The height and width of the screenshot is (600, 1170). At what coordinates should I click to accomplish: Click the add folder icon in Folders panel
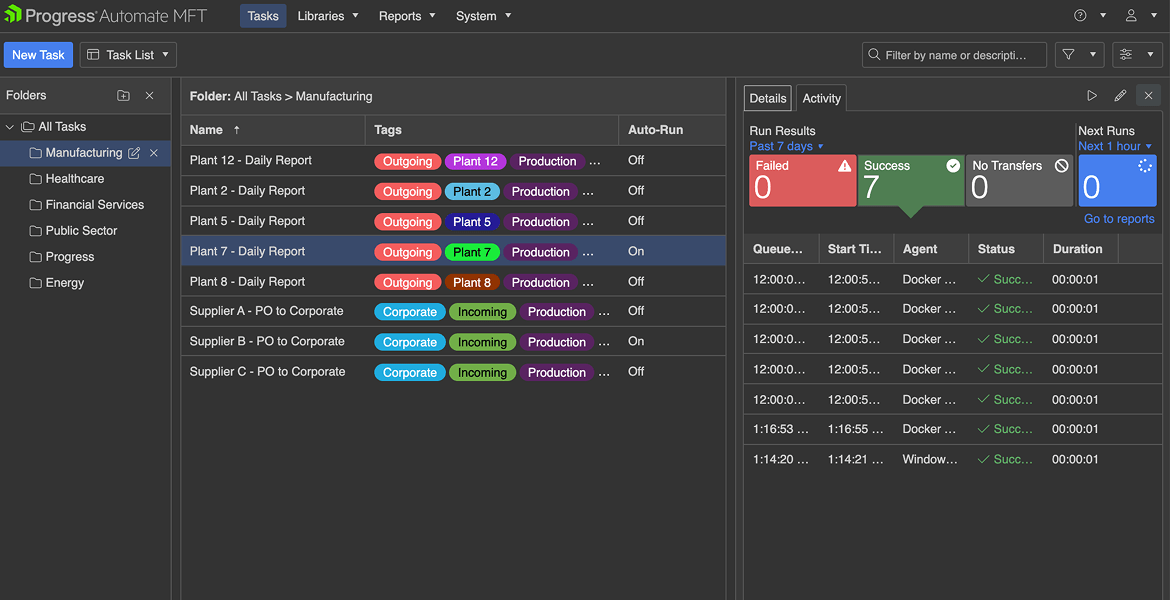(x=122, y=95)
